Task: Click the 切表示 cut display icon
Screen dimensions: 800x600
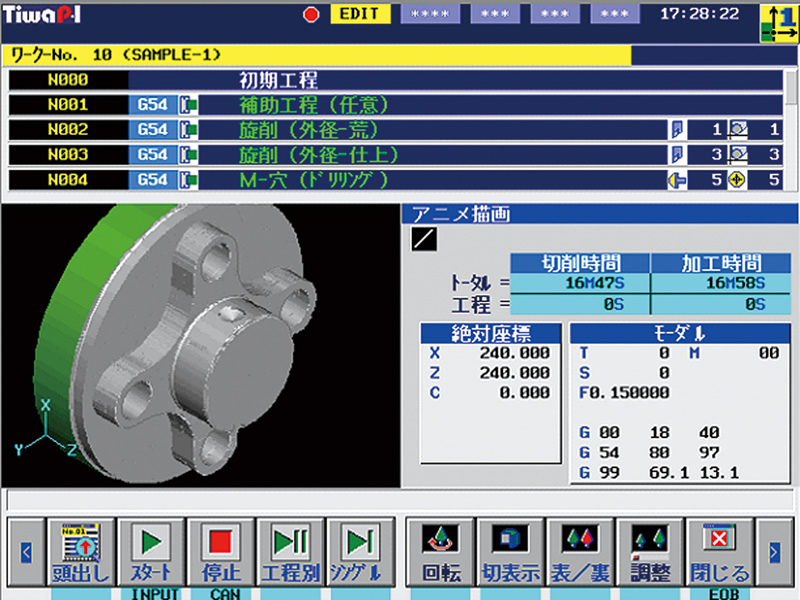Action: [510, 551]
